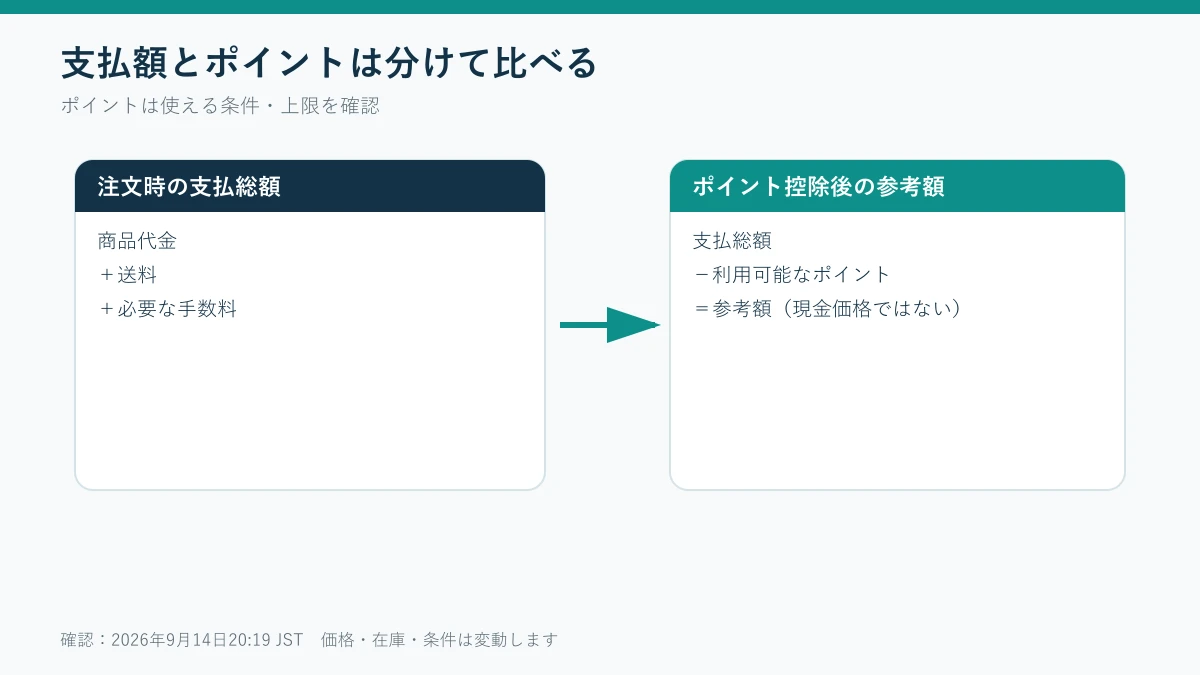
Task: Click the line ＋必要な手数料
Action: pos(167,309)
